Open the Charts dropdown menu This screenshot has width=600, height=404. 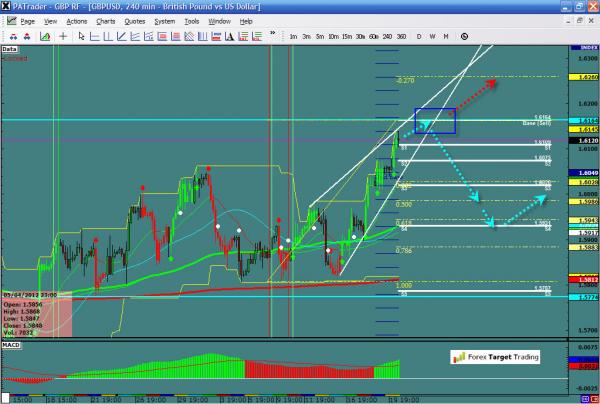pos(103,20)
